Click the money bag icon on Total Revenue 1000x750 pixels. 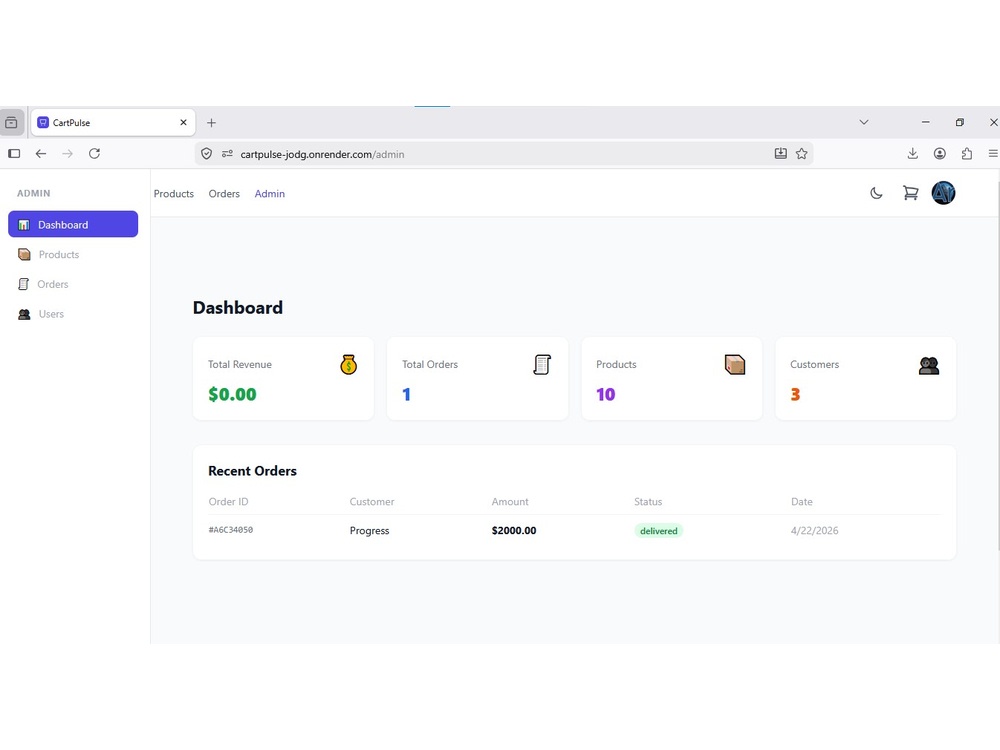pos(348,365)
